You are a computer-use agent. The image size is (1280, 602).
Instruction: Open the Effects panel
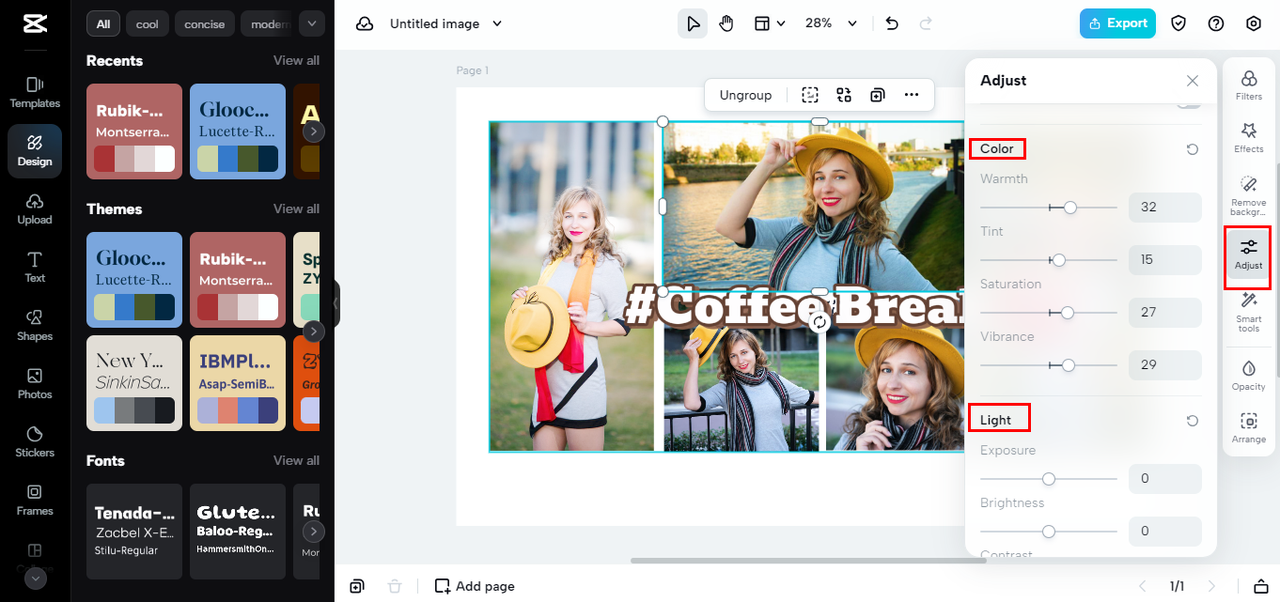pos(1248,137)
